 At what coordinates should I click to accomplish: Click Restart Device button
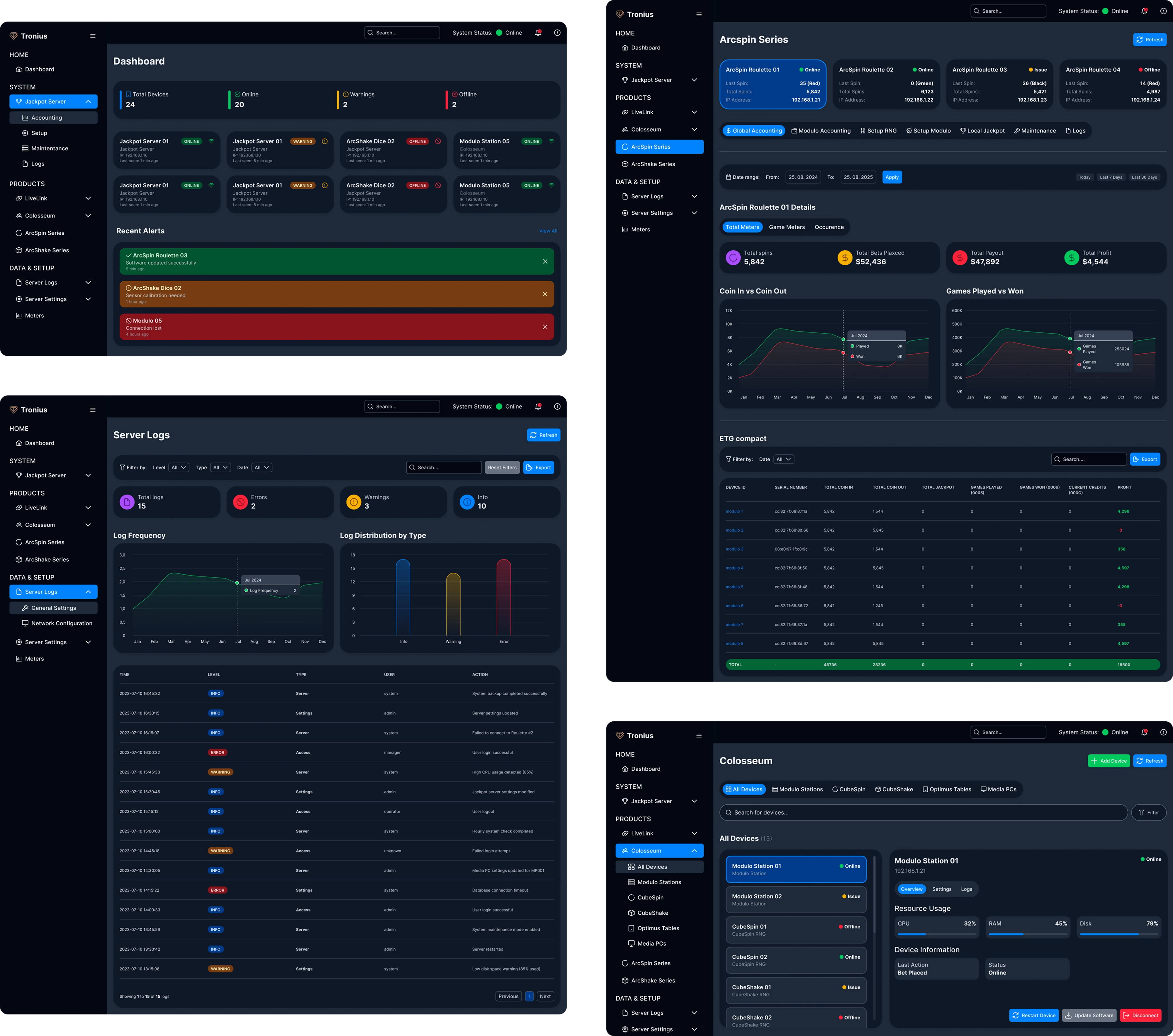tap(1034, 1015)
